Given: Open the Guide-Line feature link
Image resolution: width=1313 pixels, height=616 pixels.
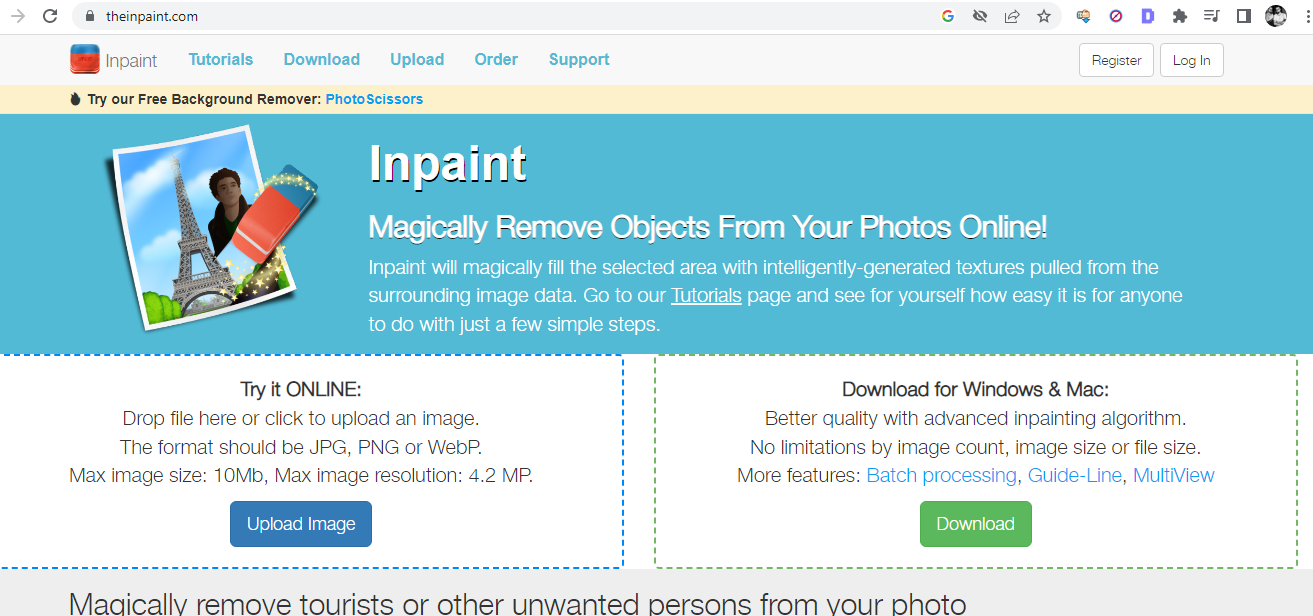Looking at the screenshot, I should [x=1075, y=475].
